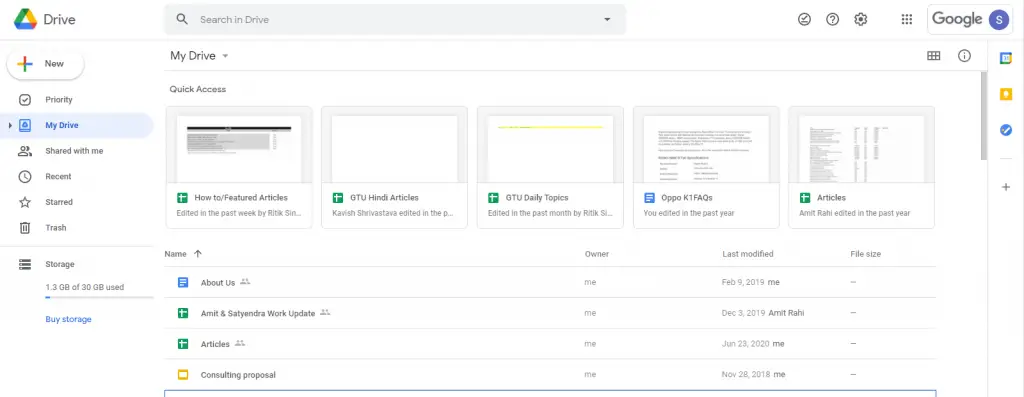Image resolution: width=1024 pixels, height=397 pixels.
Task: Select the Articles spreadsheet row in the list
Action: tap(550, 344)
